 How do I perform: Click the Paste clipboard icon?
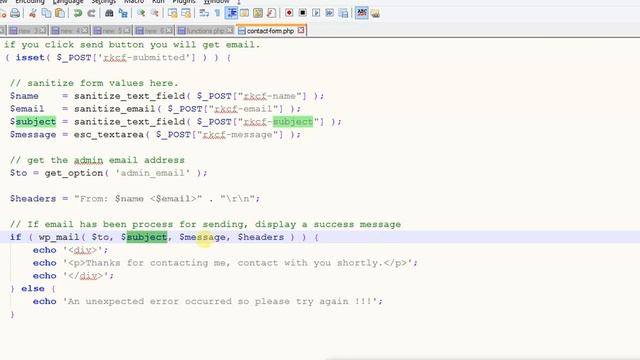(x=60, y=13)
